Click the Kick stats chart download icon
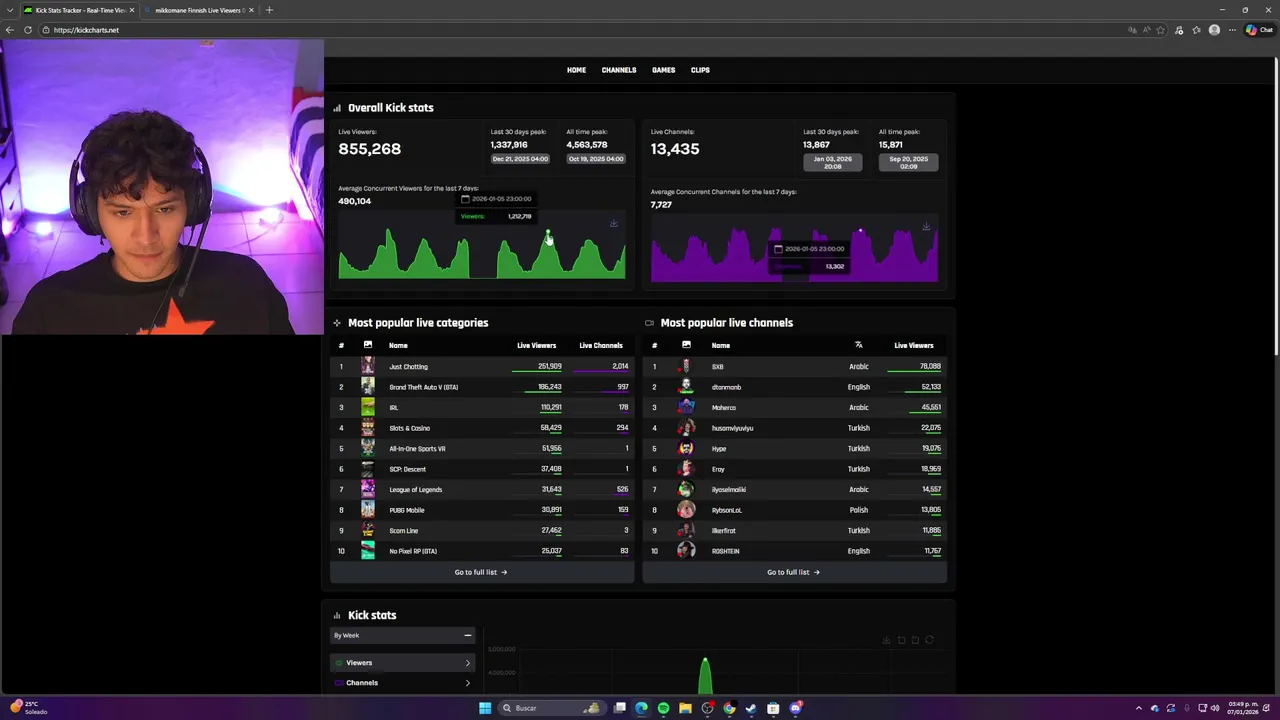This screenshot has width=1280, height=720. coord(886,640)
